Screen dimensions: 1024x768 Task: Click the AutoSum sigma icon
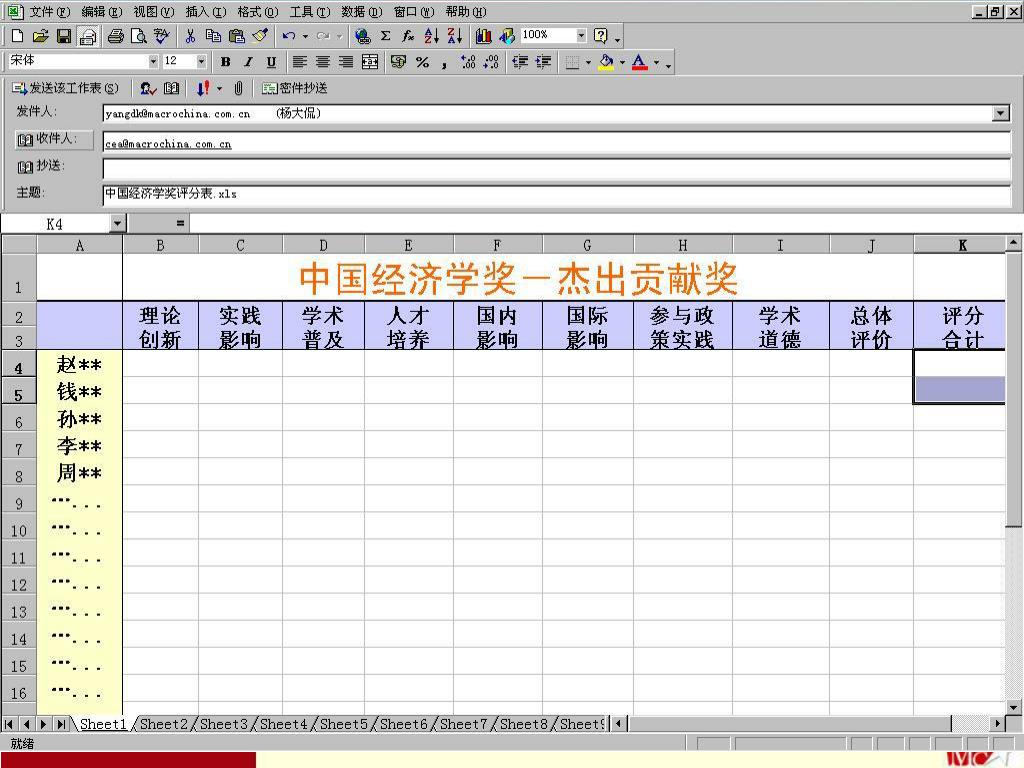point(385,36)
